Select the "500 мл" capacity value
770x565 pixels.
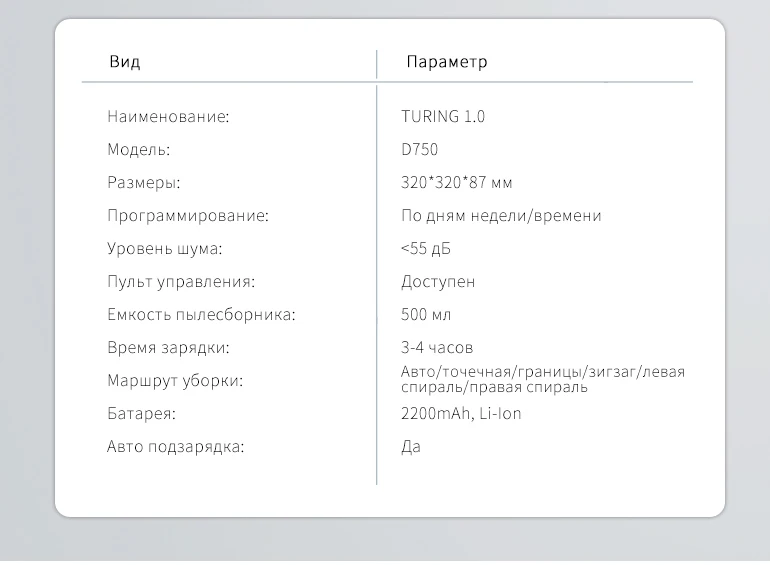pos(426,314)
